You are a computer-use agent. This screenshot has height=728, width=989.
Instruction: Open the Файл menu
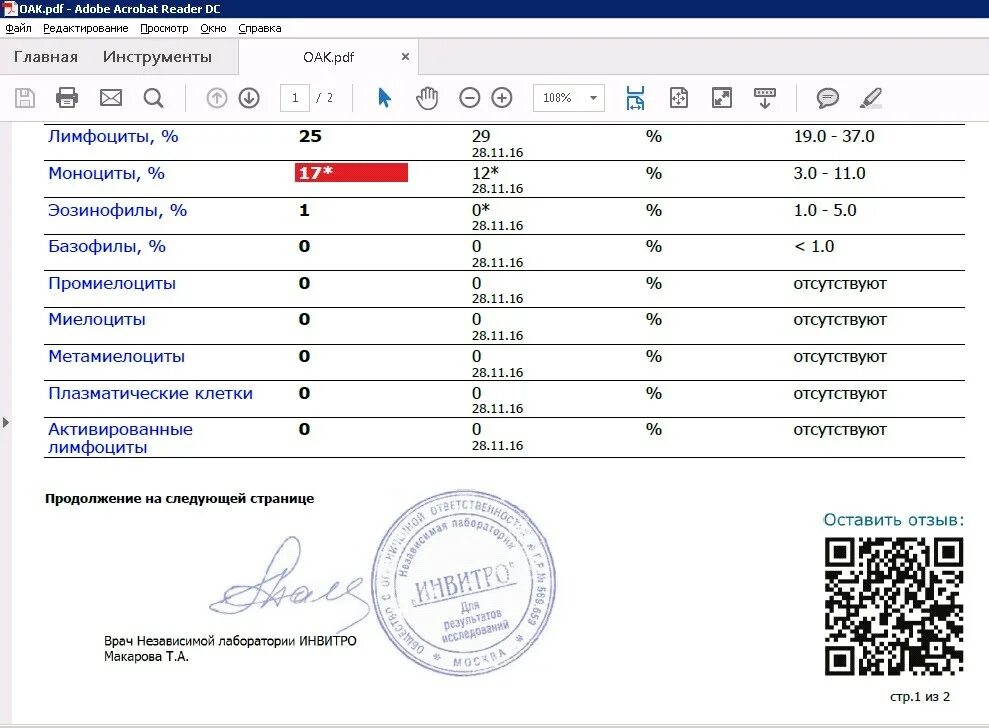[x=18, y=28]
